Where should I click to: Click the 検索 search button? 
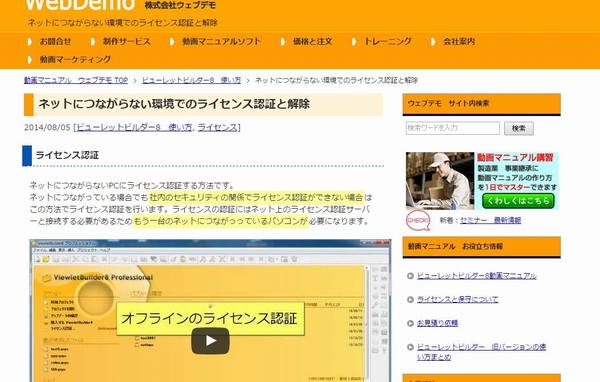pos(519,128)
